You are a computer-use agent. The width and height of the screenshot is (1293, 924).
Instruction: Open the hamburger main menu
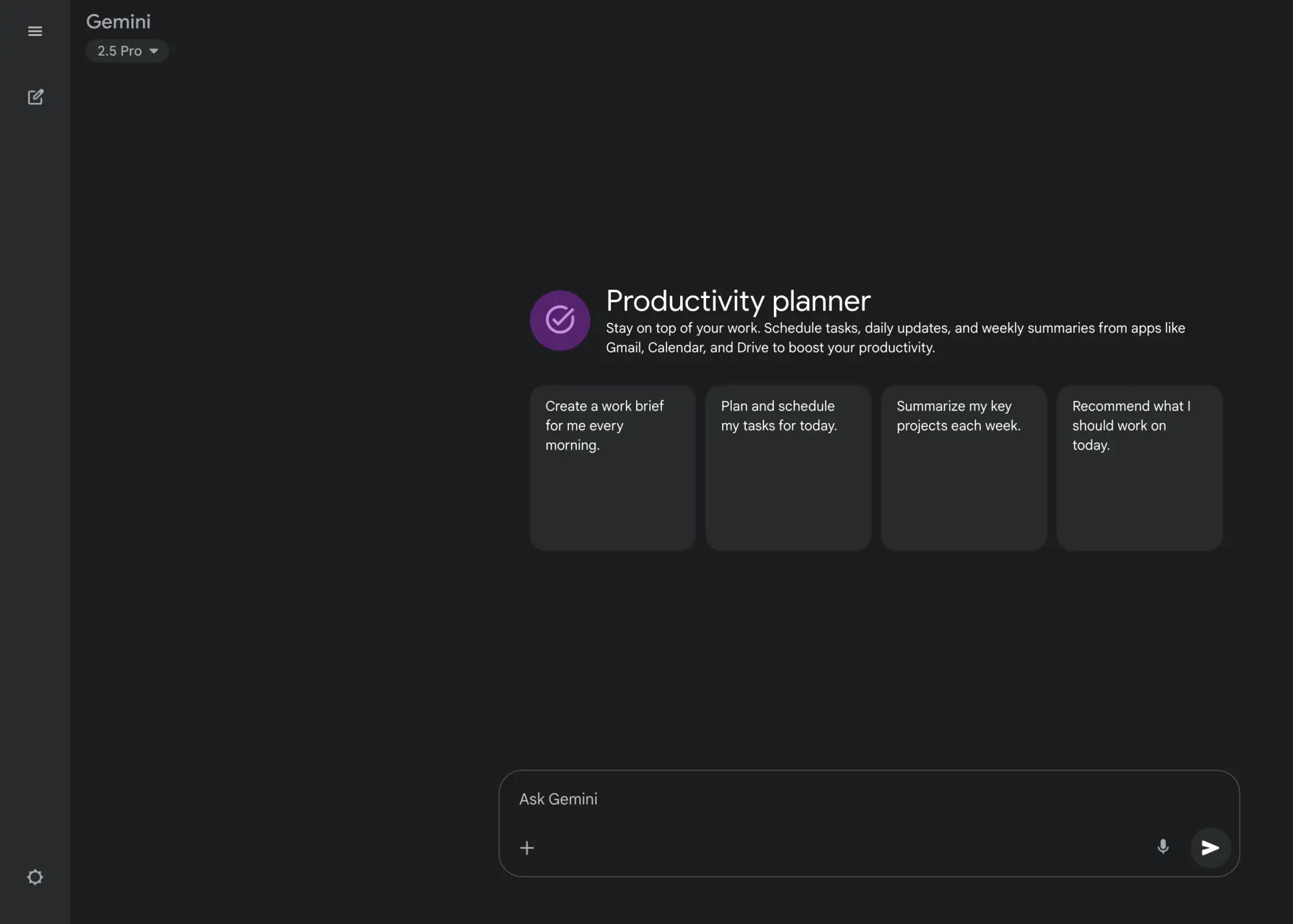(x=35, y=31)
